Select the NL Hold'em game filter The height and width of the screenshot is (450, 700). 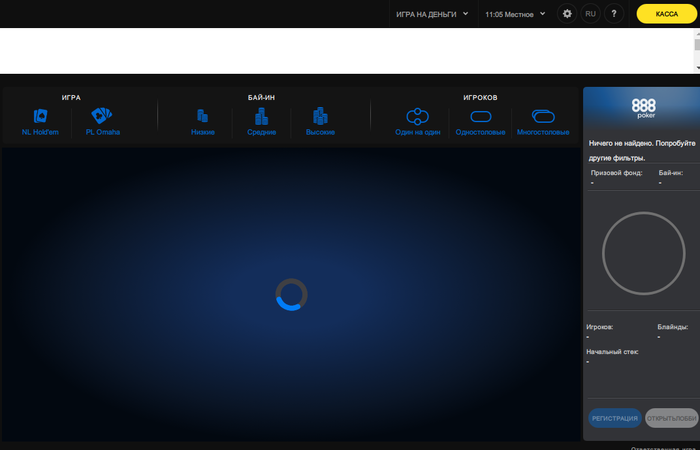(x=40, y=122)
